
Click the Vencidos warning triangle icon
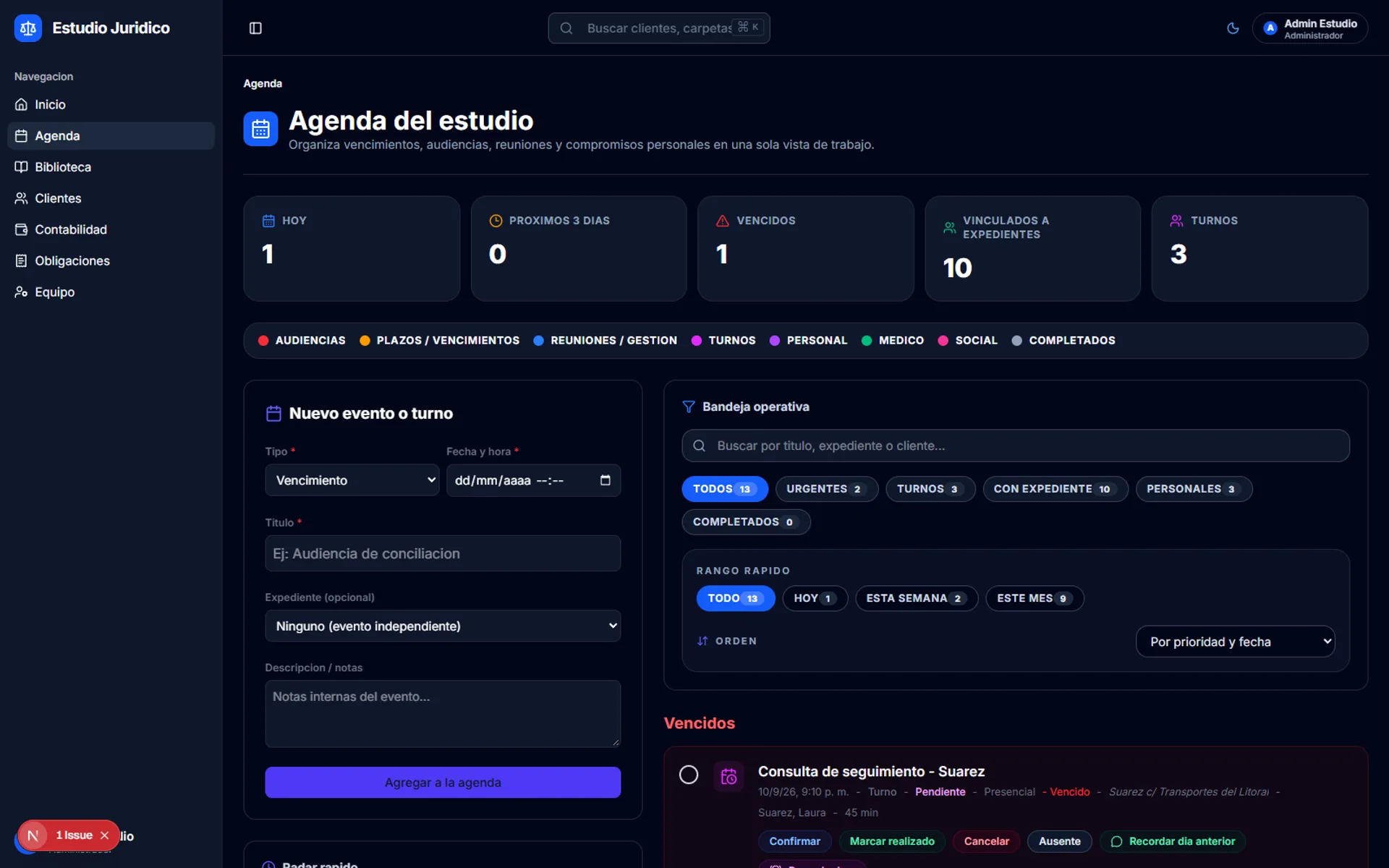pos(722,221)
